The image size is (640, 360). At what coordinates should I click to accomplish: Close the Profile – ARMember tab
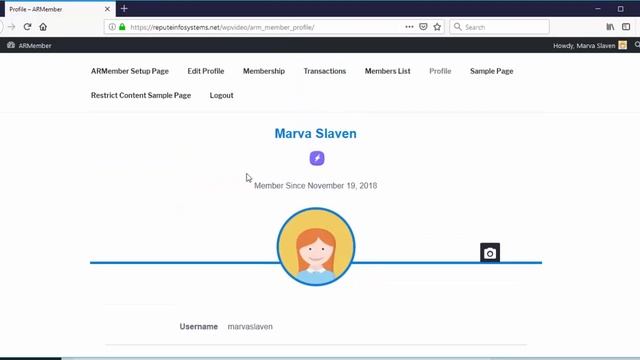click(107, 9)
